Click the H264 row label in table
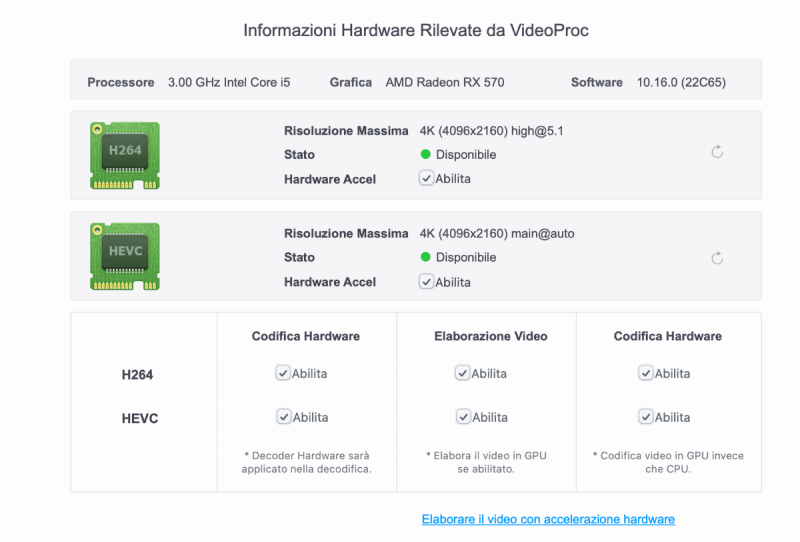This screenshot has width=800, height=542. point(137,375)
